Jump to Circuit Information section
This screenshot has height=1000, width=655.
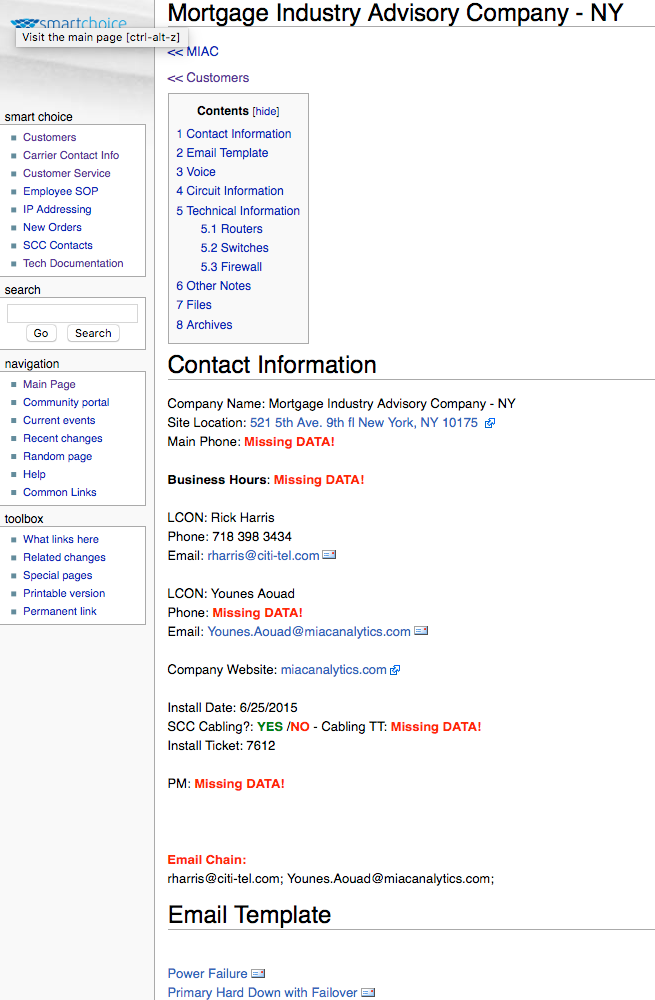click(x=230, y=191)
